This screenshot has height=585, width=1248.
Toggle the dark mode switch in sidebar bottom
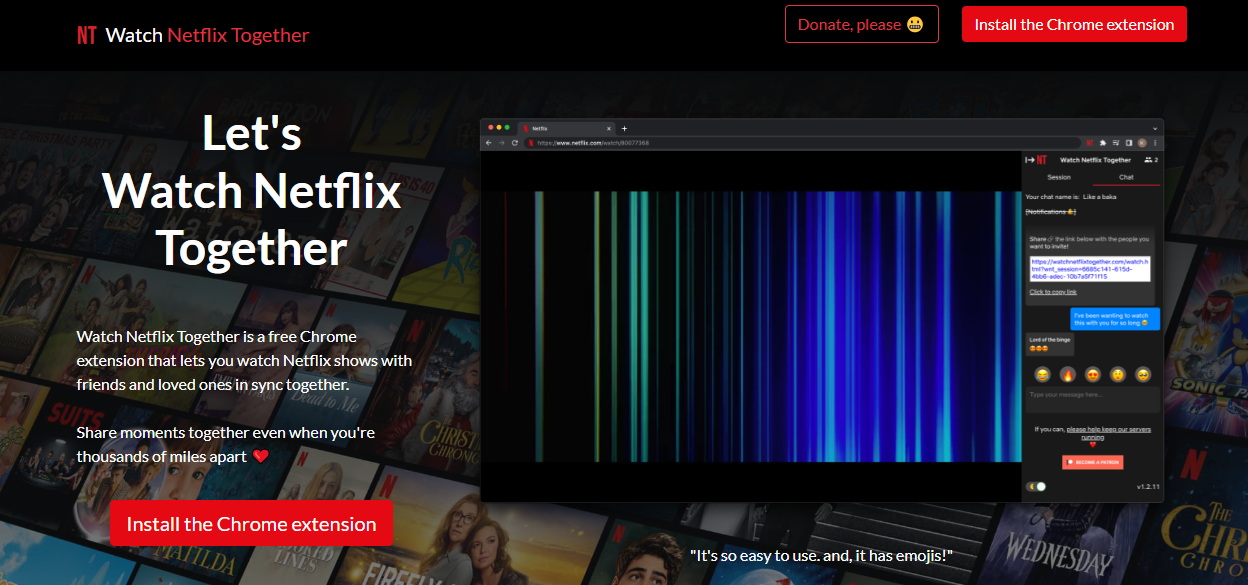(x=1037, y=486)
